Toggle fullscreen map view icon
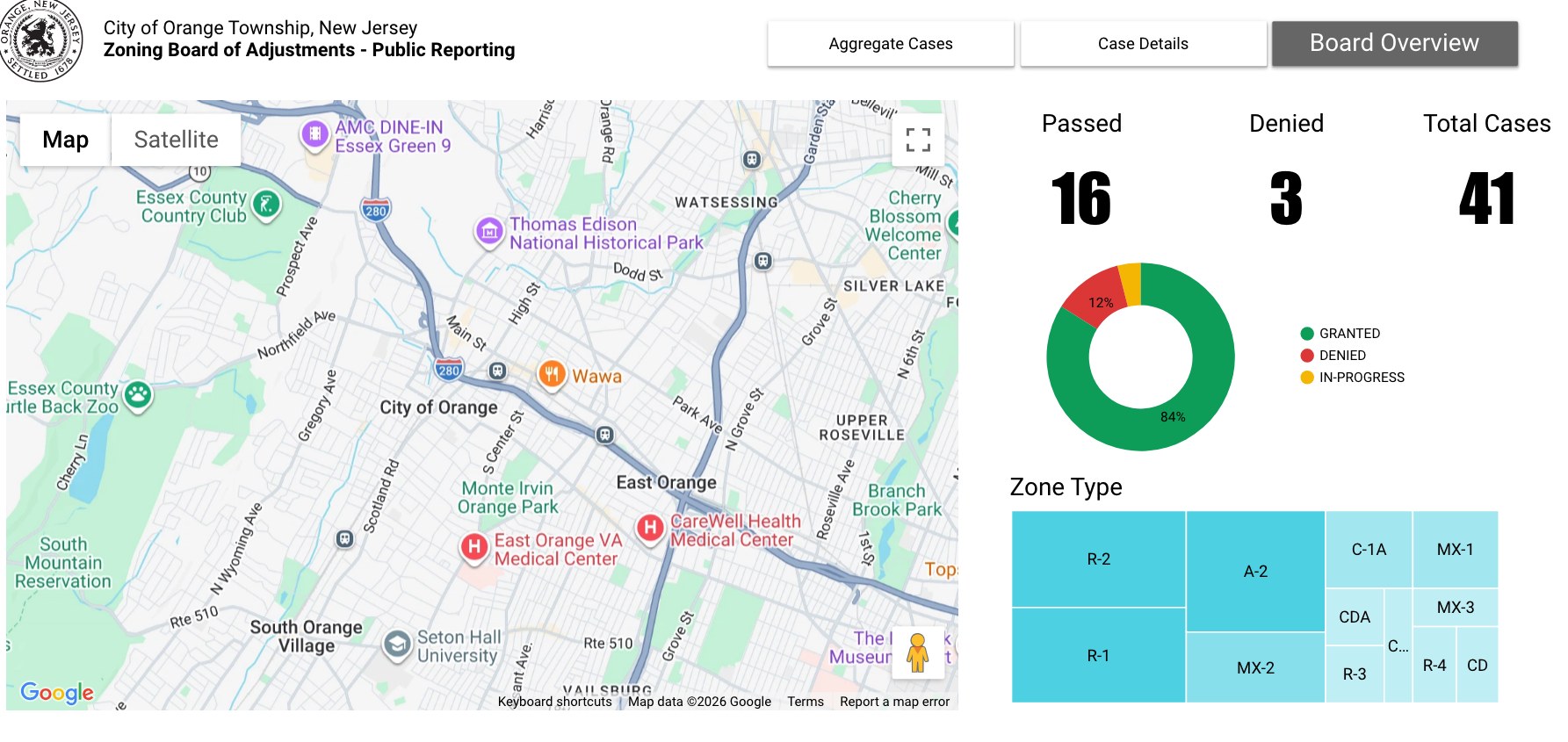Viewport: 1568px width, 742px height. pos(918,140)
